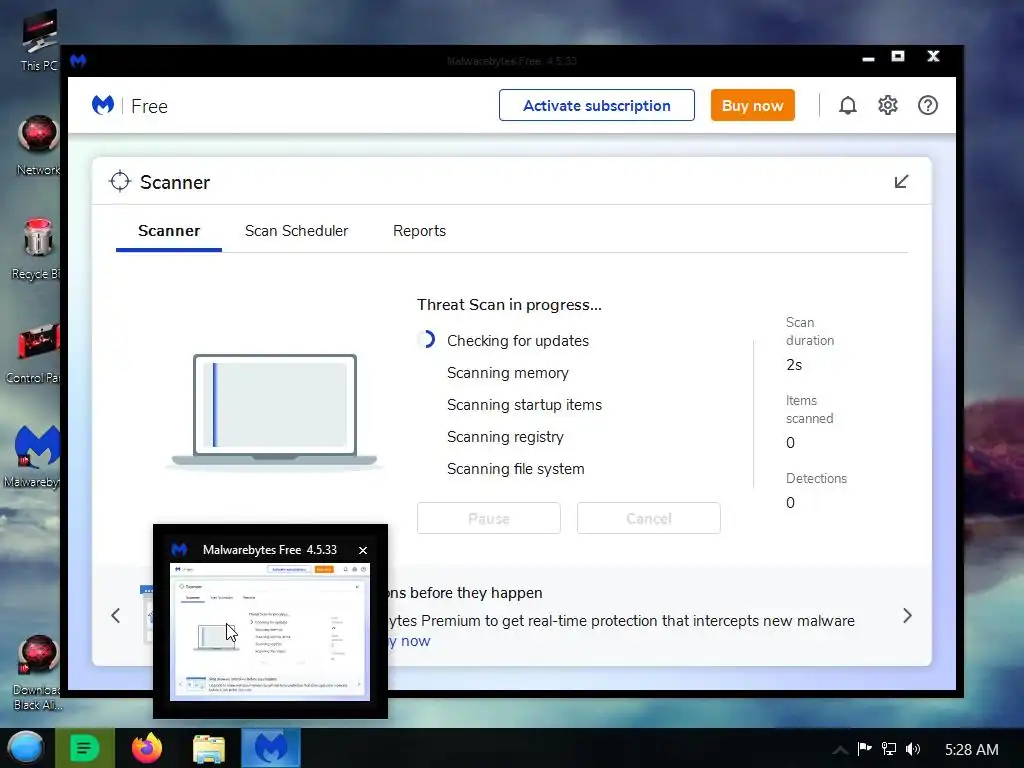Viewport: 1024px width, 768px height.
Task: Go to next promo slide arrow
Action: point(907,615)
